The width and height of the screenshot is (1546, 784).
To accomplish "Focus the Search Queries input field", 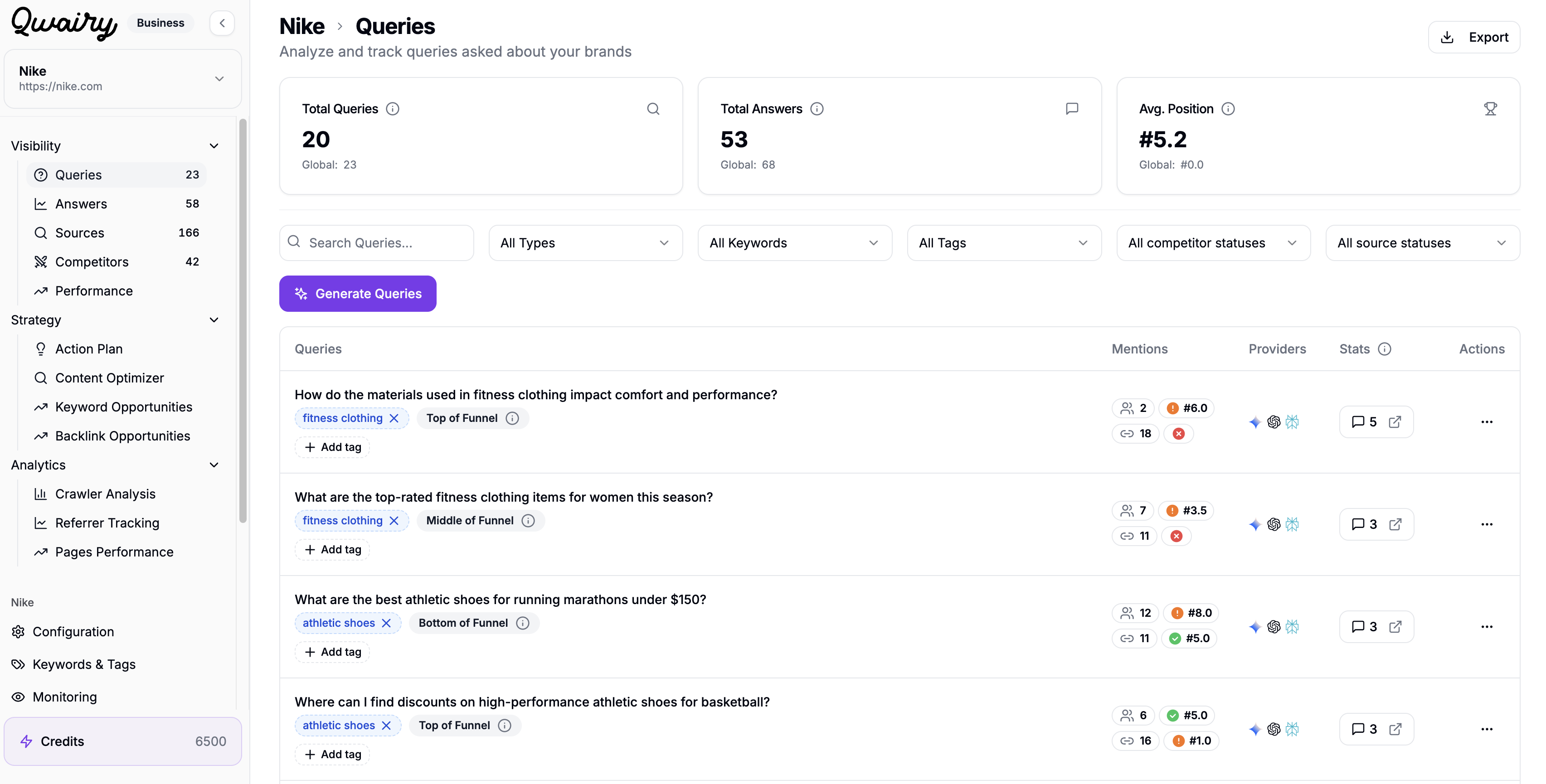I will [x=376, y=243].
